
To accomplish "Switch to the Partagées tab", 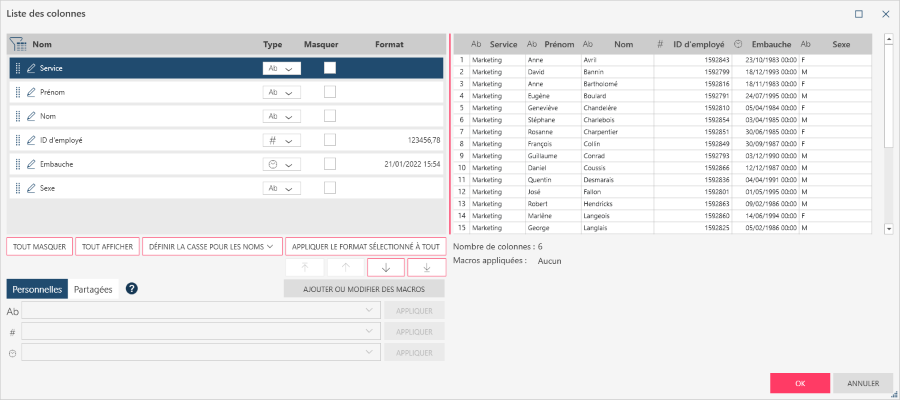I will [93, 289].
